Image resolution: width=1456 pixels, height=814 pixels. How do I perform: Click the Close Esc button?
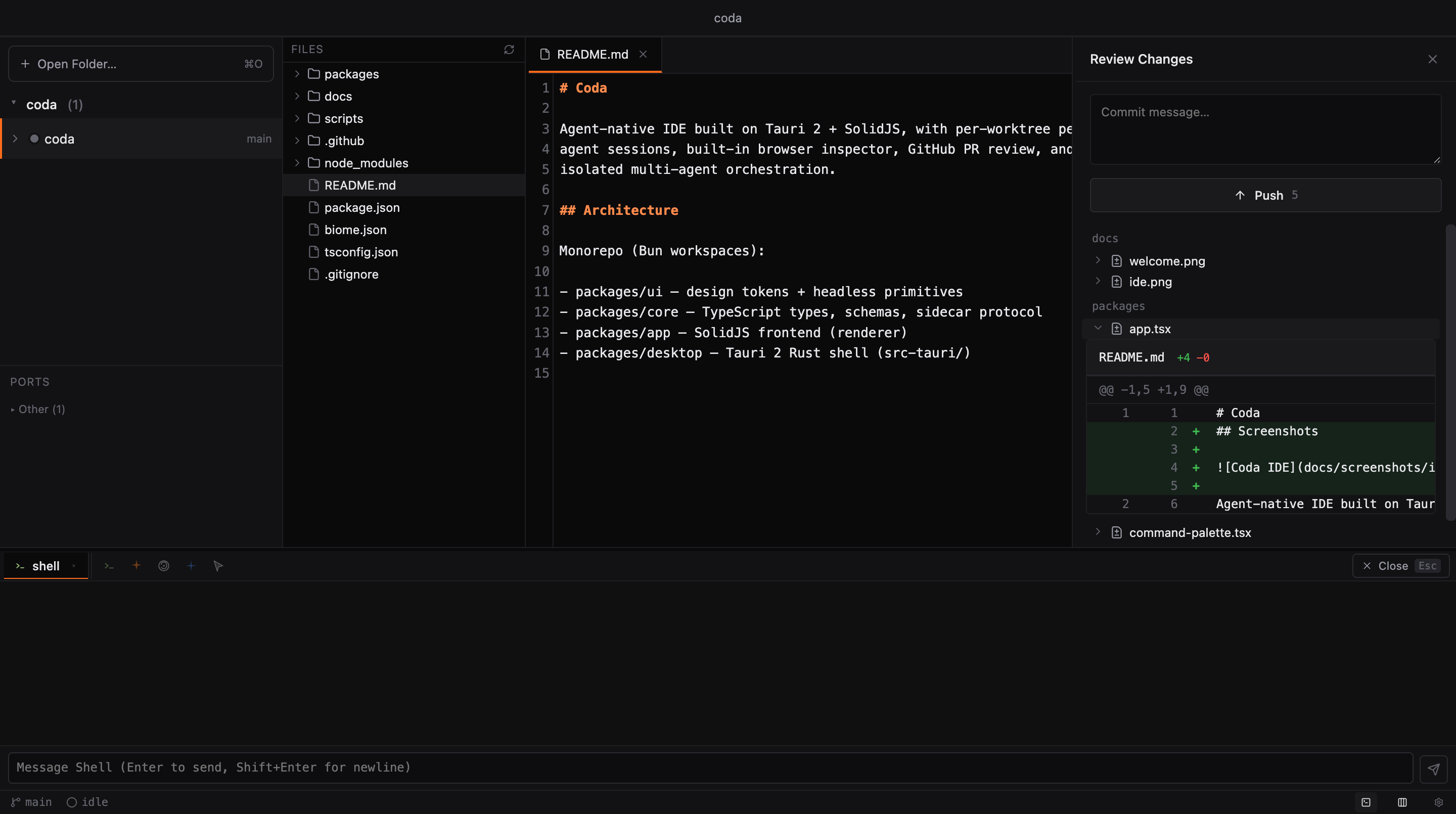tap(1400, 566)
